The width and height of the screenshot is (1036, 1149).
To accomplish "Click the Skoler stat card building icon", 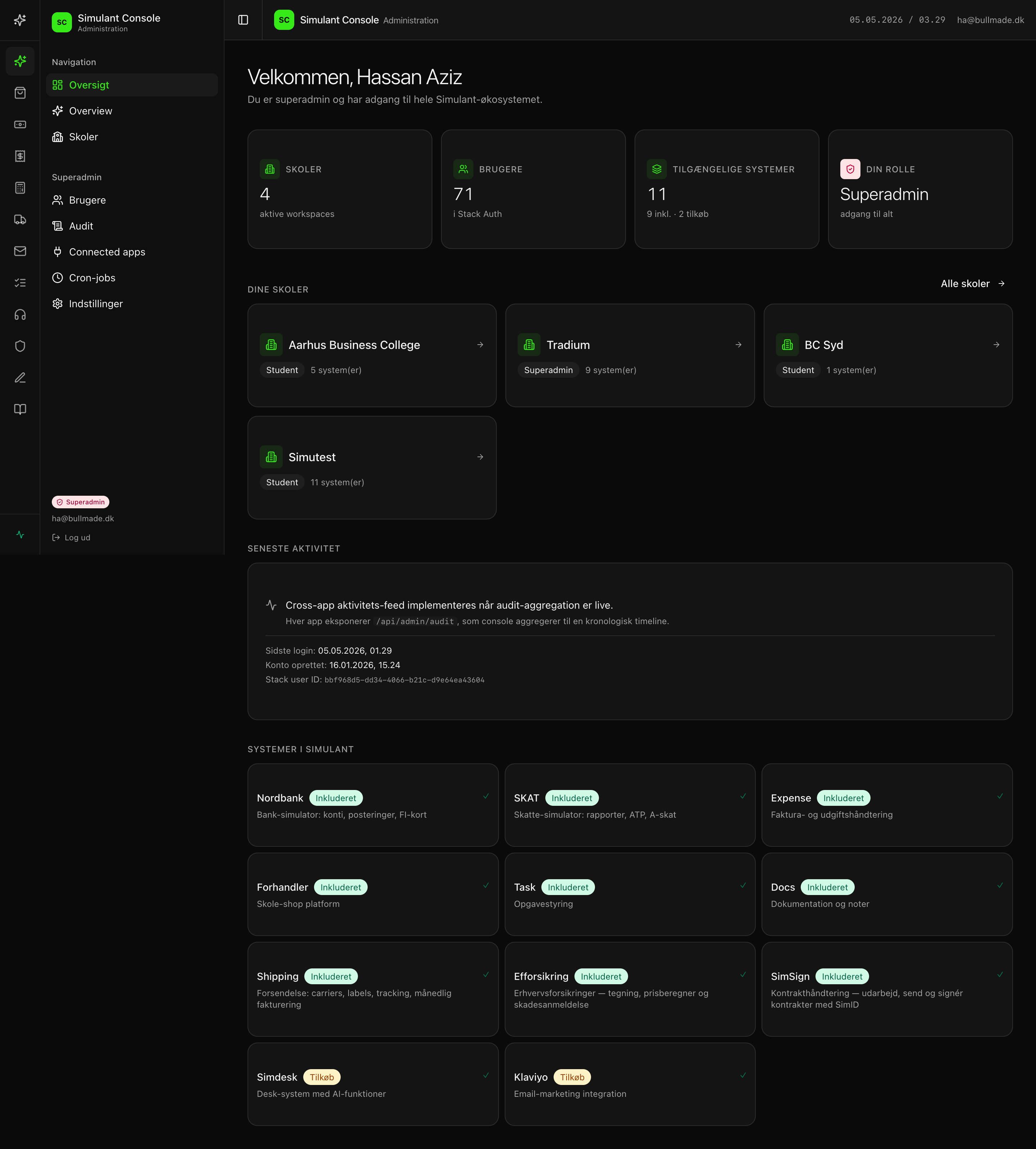I will [270, 169].
